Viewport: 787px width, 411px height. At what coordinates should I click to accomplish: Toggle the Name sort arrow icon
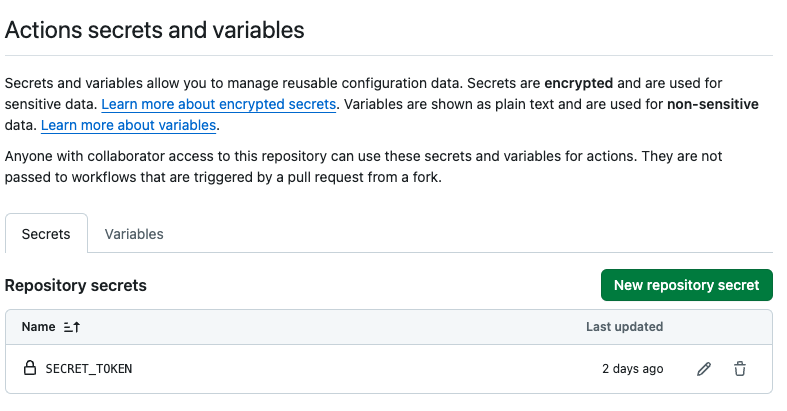(x=72, y=327)
